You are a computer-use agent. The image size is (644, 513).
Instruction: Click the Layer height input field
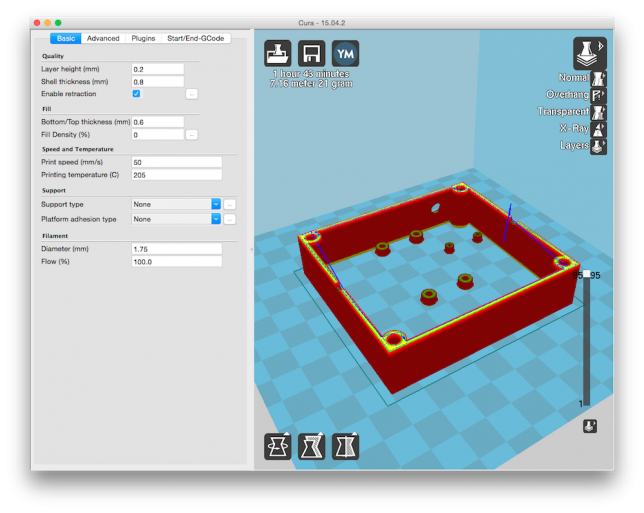158,69
